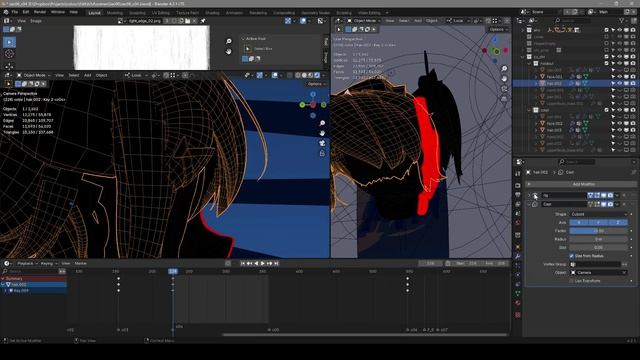Click the pan hand in right 3D viewport
Viewport: 640px width, 360px height.
[504, 79]
